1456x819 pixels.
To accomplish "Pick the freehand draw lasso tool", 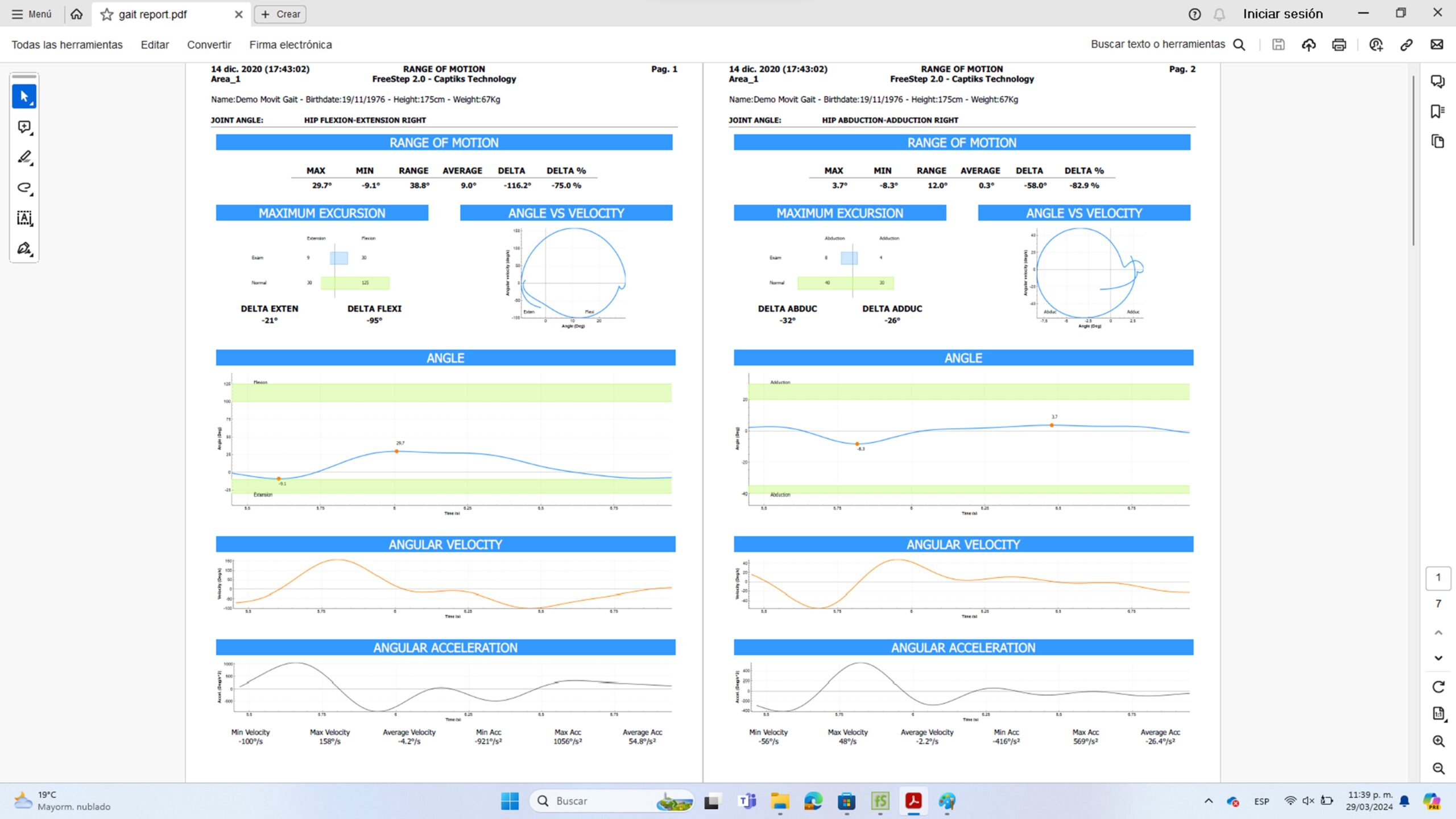I will tap(24, 188).
